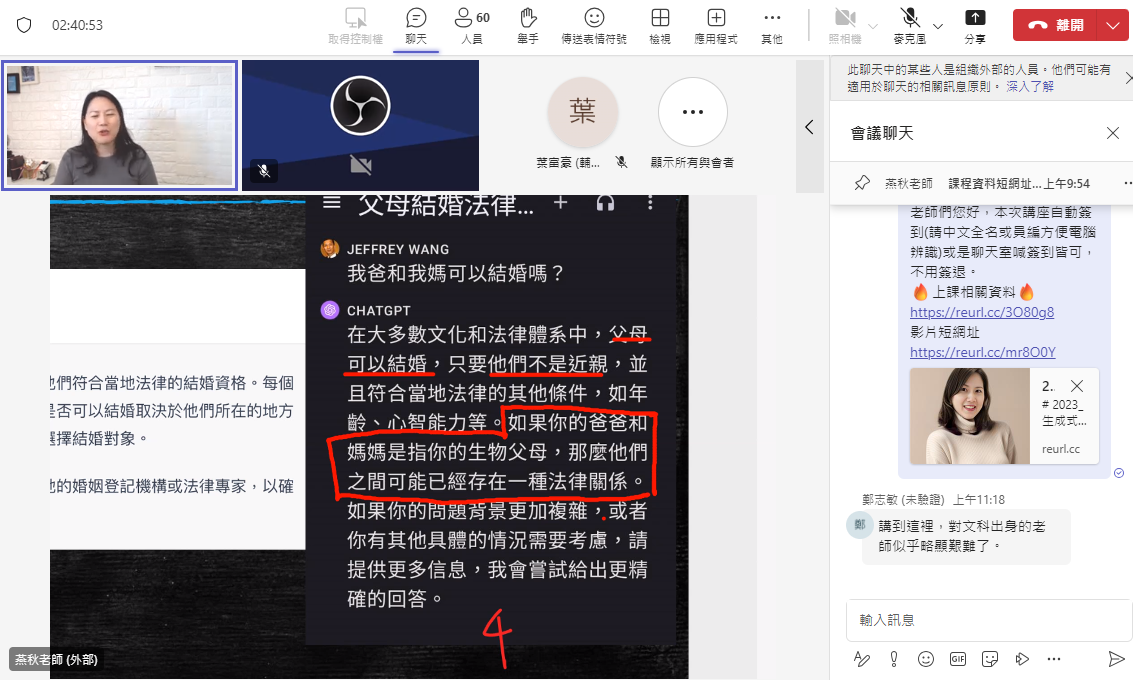Open hamburger menu in shared ChatGPT screen
This screenshot has height=680, width=1133.
tap(332, 202)
